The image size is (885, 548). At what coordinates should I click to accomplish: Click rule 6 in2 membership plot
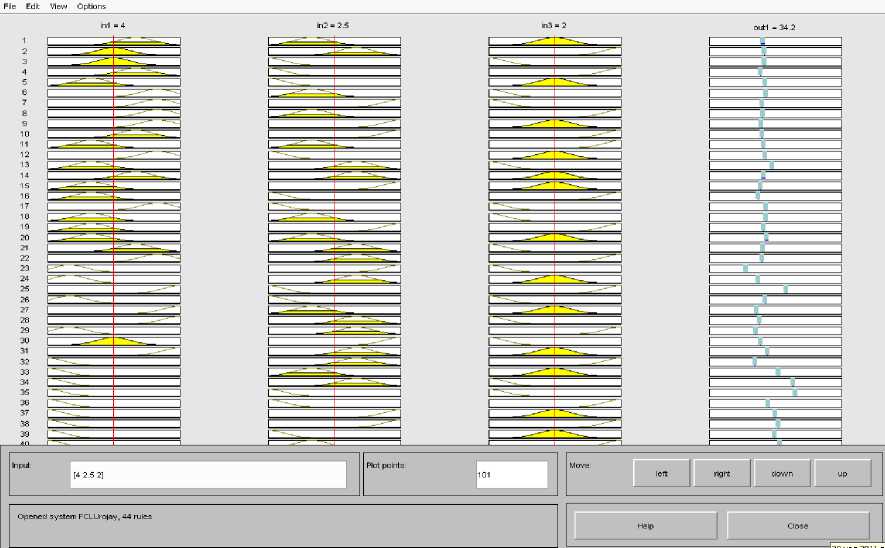tap(334, 93)
